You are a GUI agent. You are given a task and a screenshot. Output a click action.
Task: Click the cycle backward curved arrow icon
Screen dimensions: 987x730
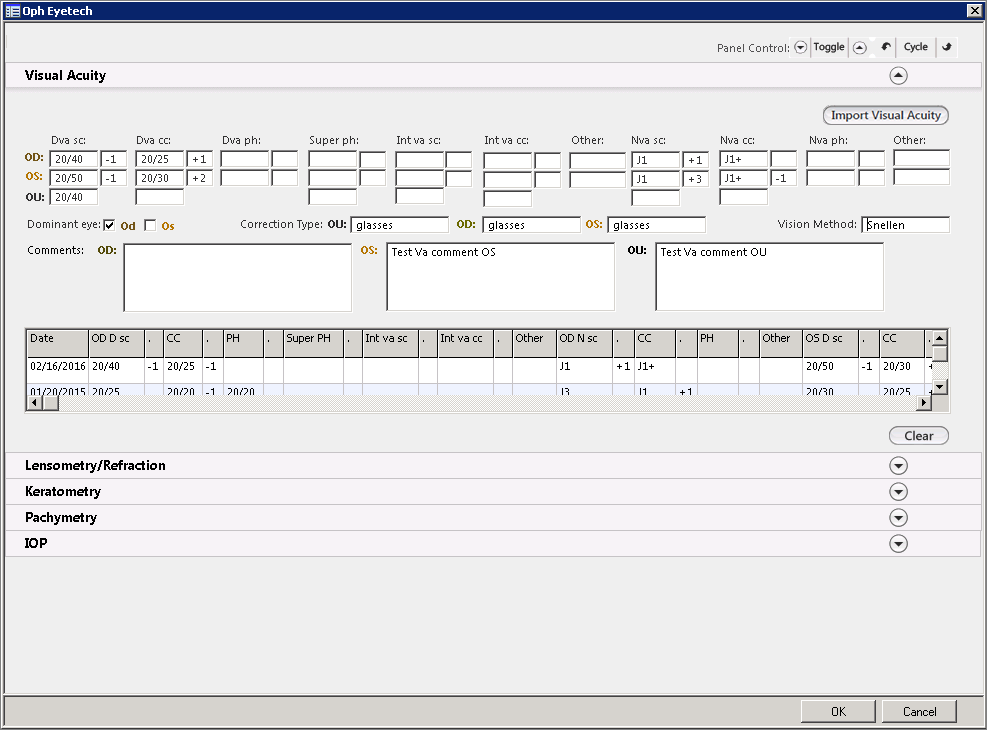click(886, 47)
